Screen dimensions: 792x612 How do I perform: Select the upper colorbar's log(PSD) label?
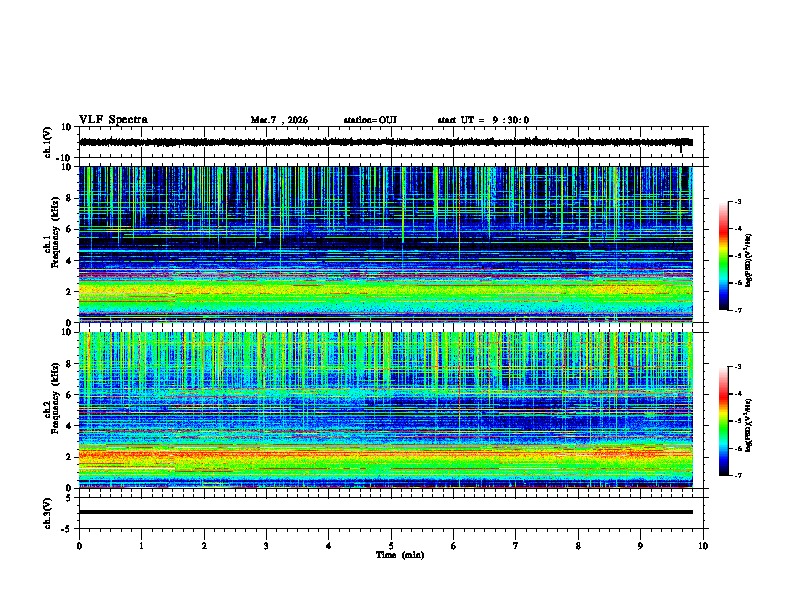click(749, 260)
